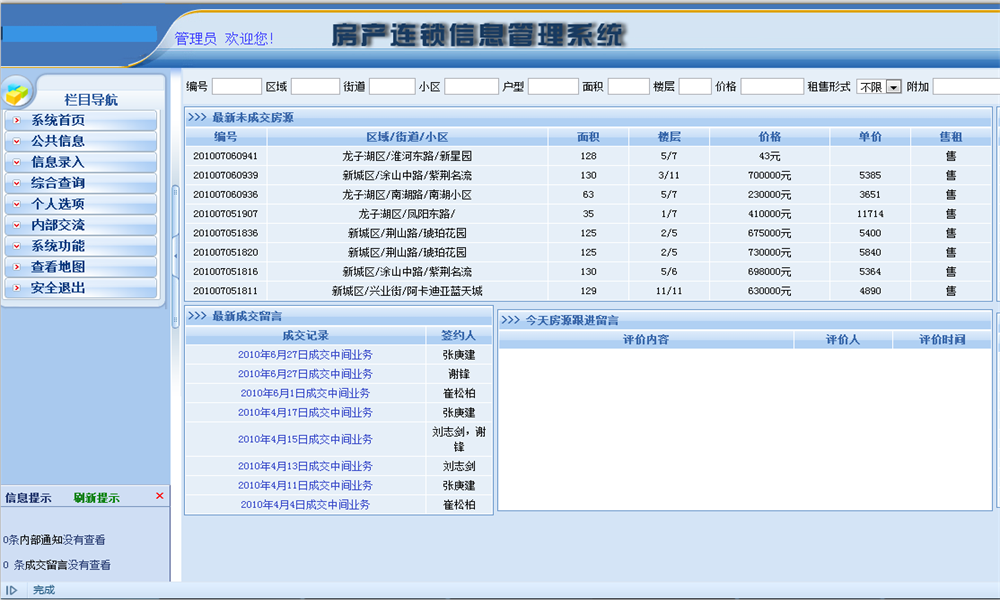Viewport: 1000px width, 600px height.
Task: Open 2010年4月15日成交中间业务 record
Action: pyautogui.click(x=305, y=439)
